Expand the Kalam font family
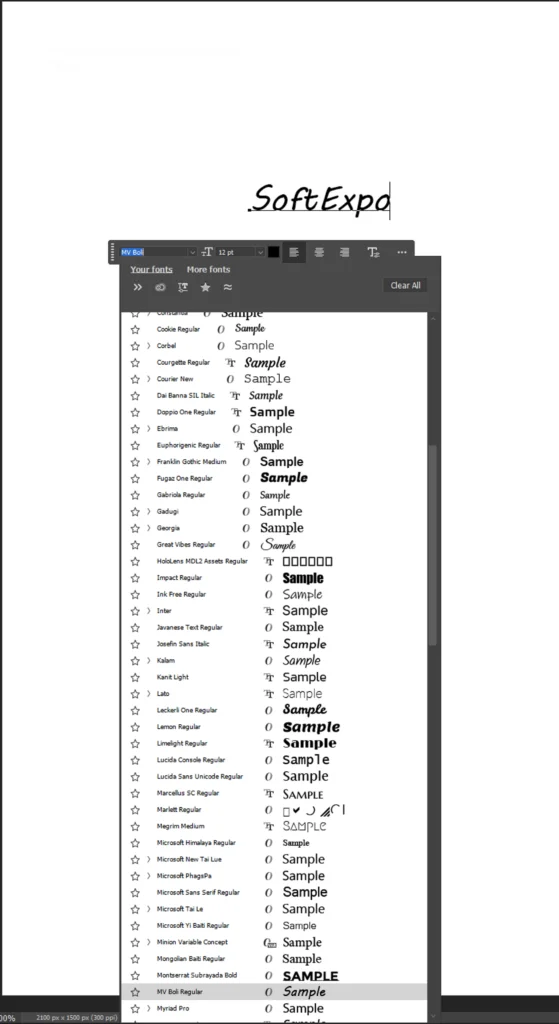Image resolution: width=559 pixels, height=1024 pixels. pos(148,660)
